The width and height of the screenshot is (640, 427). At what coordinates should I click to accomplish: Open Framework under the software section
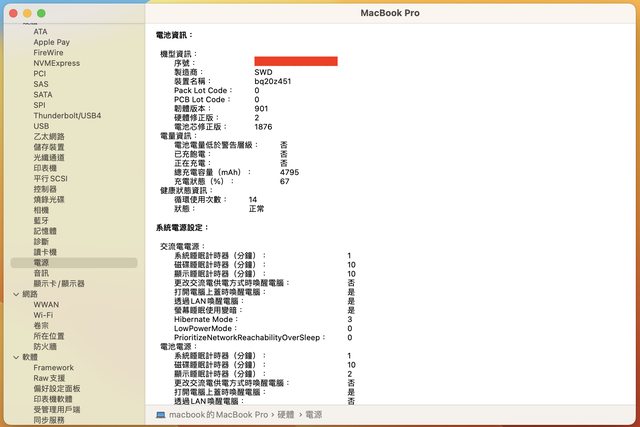(x=54, y=368)
